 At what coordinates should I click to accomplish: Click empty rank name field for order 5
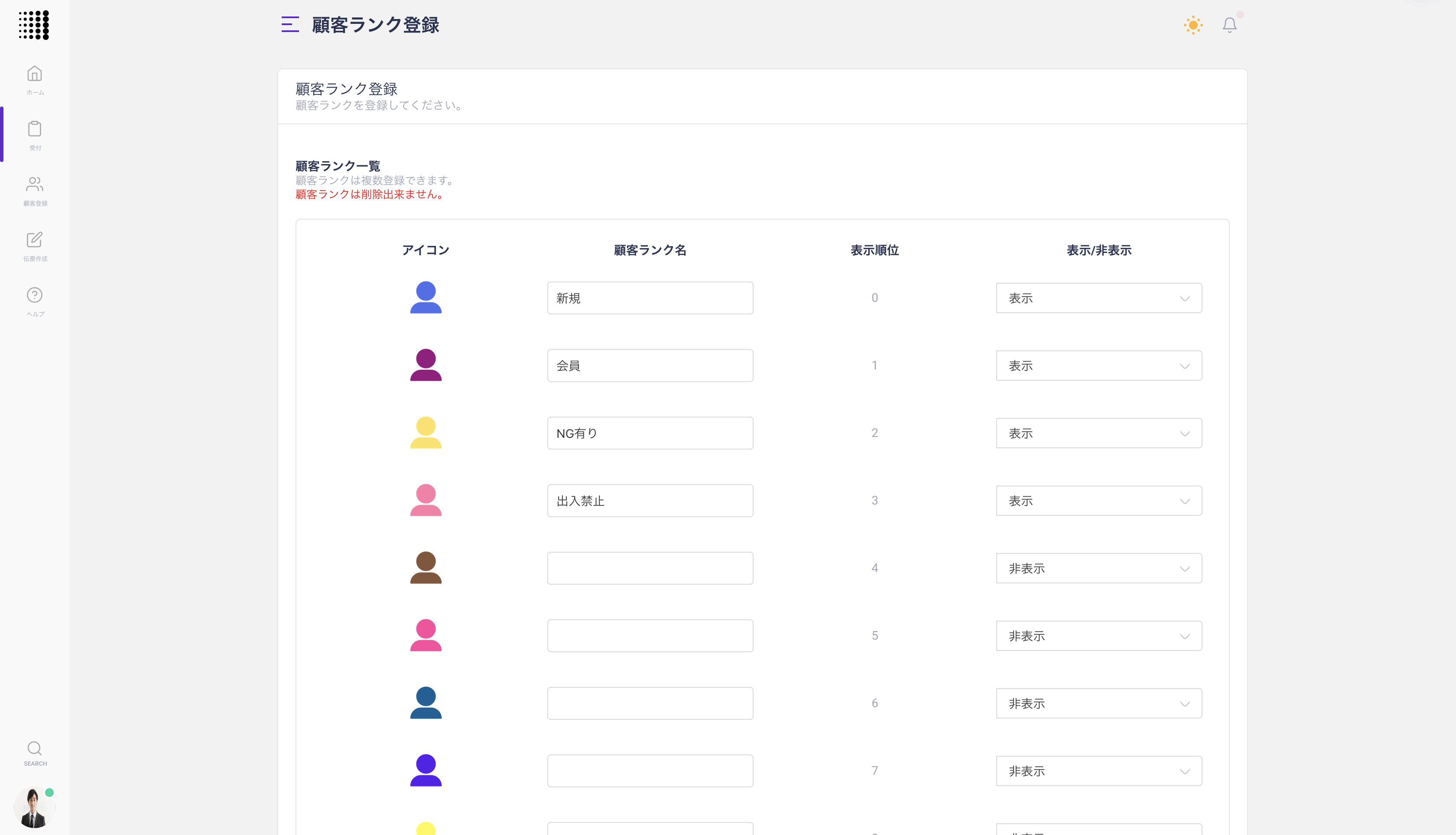[650, 636]
